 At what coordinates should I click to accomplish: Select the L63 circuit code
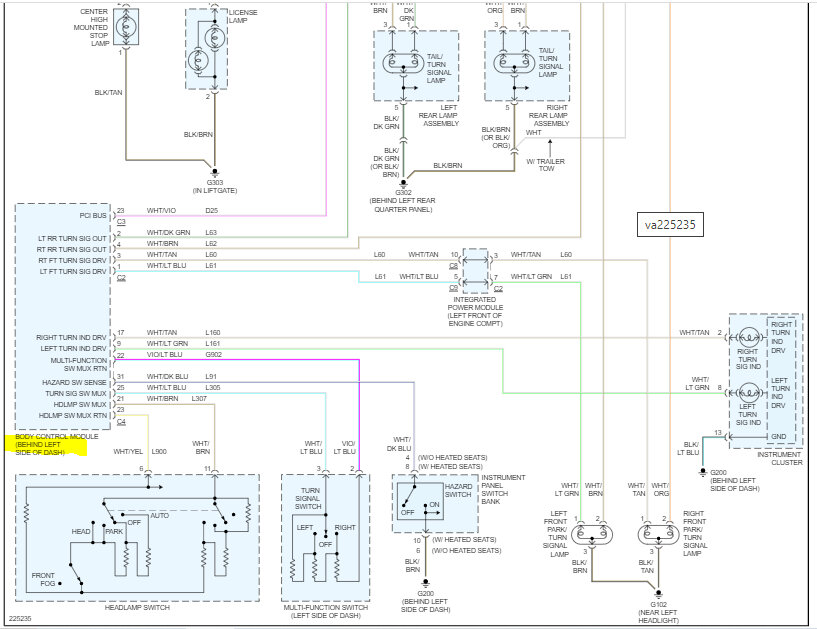[x=211, y=232]
